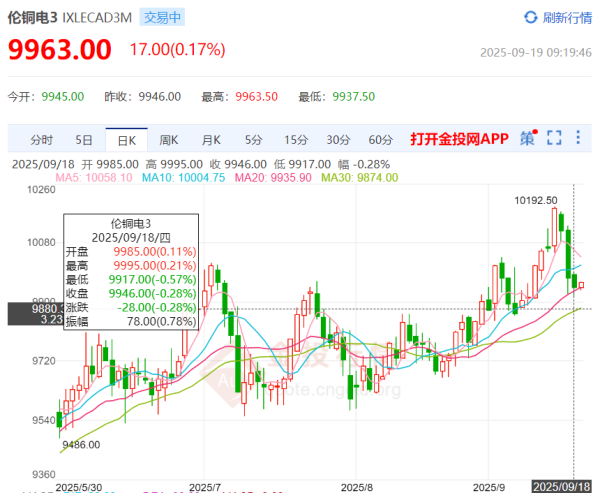Click the tooltip 最低 9917.00(-0.57%) row

click(x=131, y=279)
